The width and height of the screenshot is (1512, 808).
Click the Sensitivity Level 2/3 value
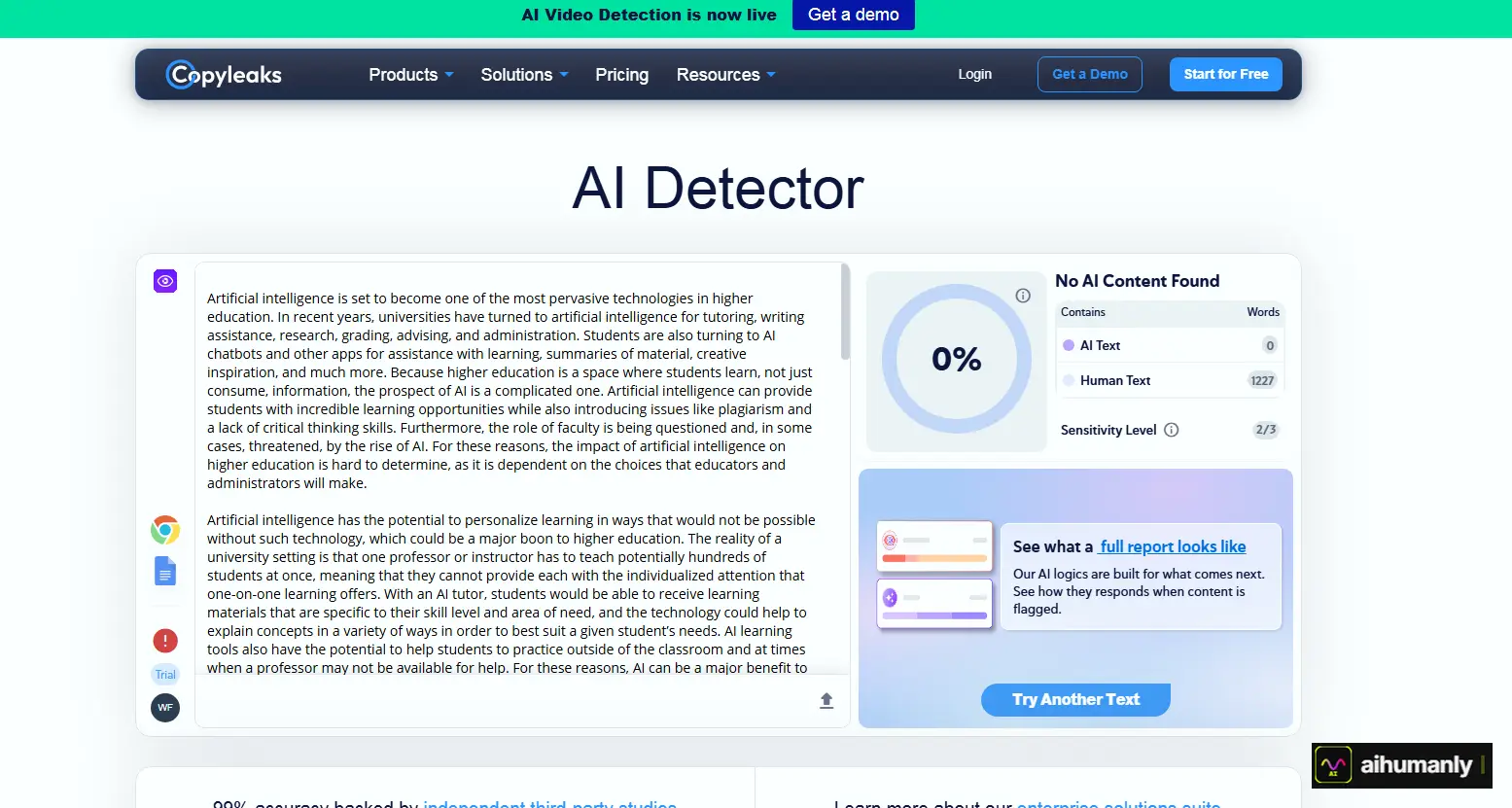(1266, 430)
